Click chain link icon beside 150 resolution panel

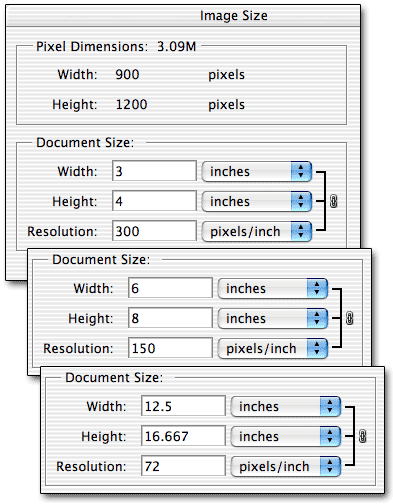tap(349, 318)
